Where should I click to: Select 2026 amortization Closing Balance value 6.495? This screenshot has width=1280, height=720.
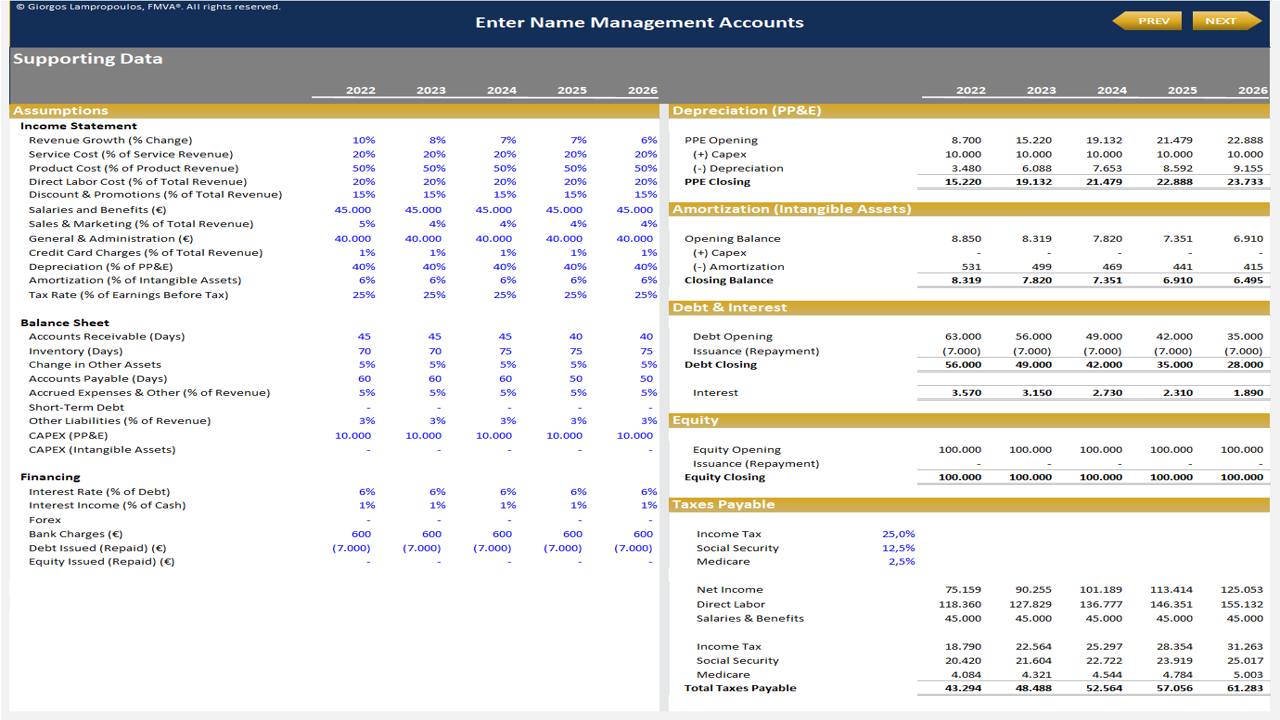(x=1248, y=281)
